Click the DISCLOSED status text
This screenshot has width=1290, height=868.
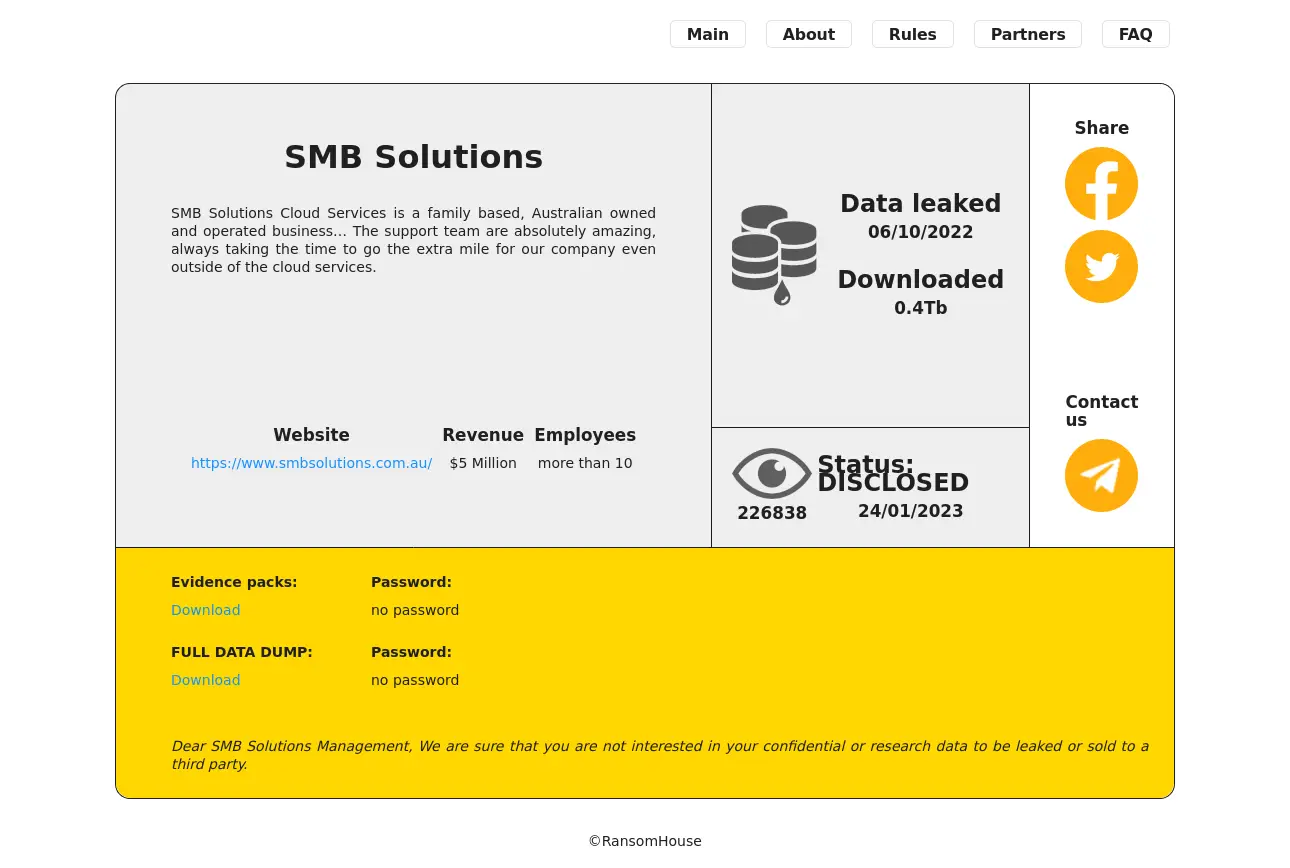pyautogui.click(x=893, y=483)
